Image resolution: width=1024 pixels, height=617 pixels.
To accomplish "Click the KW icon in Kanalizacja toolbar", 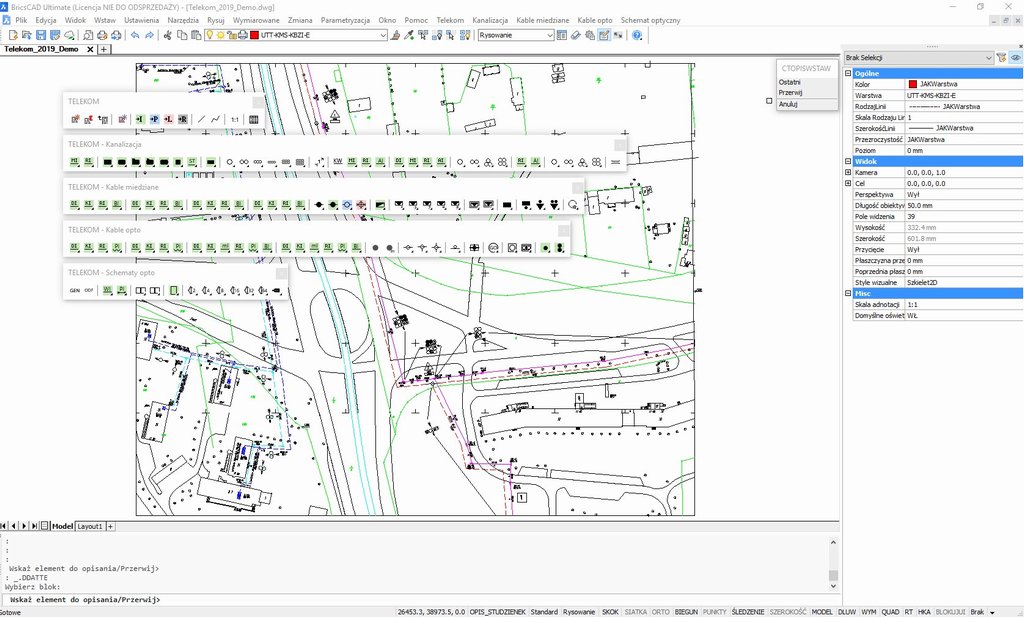I will point(338,161).
